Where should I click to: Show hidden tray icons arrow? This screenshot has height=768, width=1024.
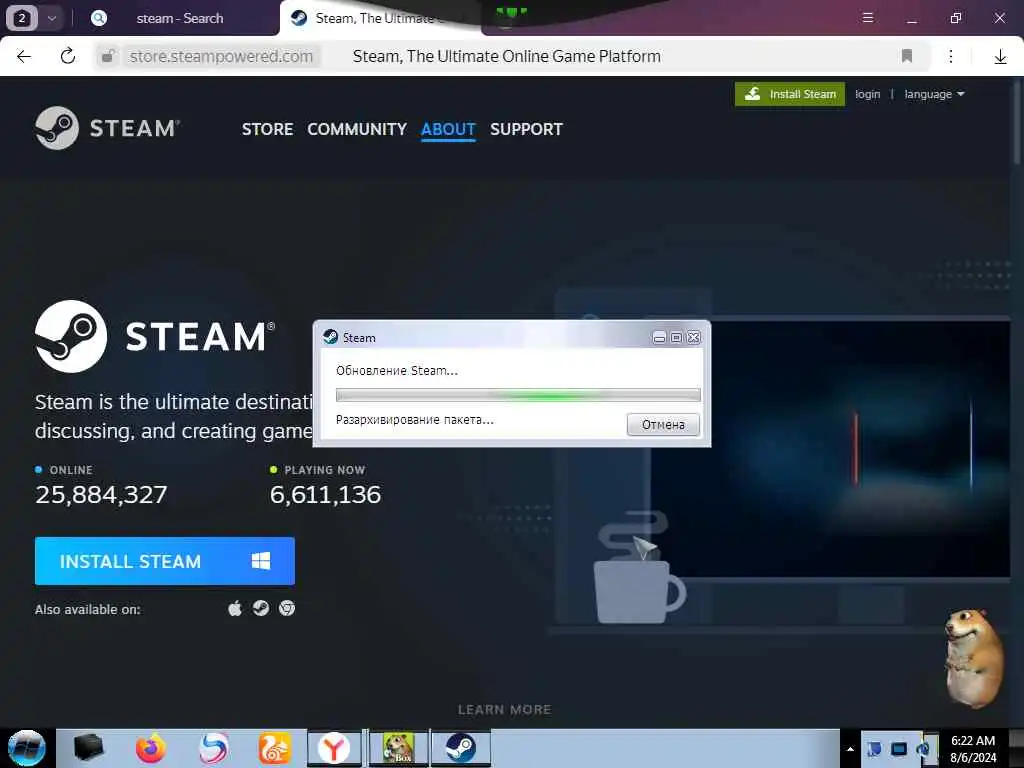pyautogui.click(x=850, y=749)
